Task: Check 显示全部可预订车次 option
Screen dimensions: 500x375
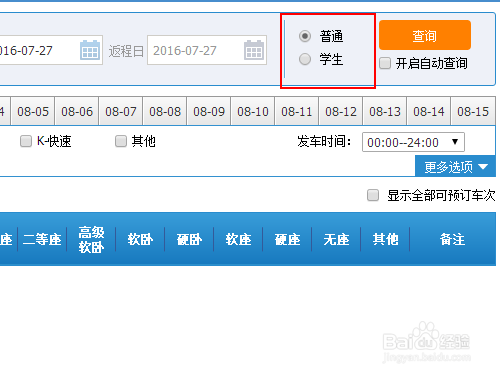Action: click(373, 195)
